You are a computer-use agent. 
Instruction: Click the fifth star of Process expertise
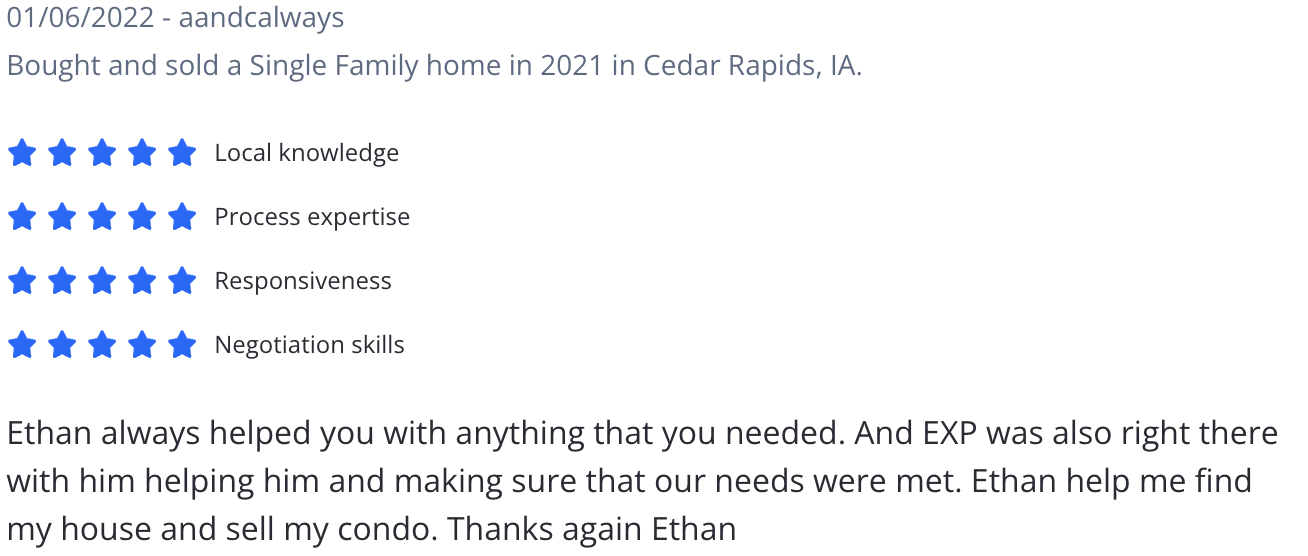point(182,217)
